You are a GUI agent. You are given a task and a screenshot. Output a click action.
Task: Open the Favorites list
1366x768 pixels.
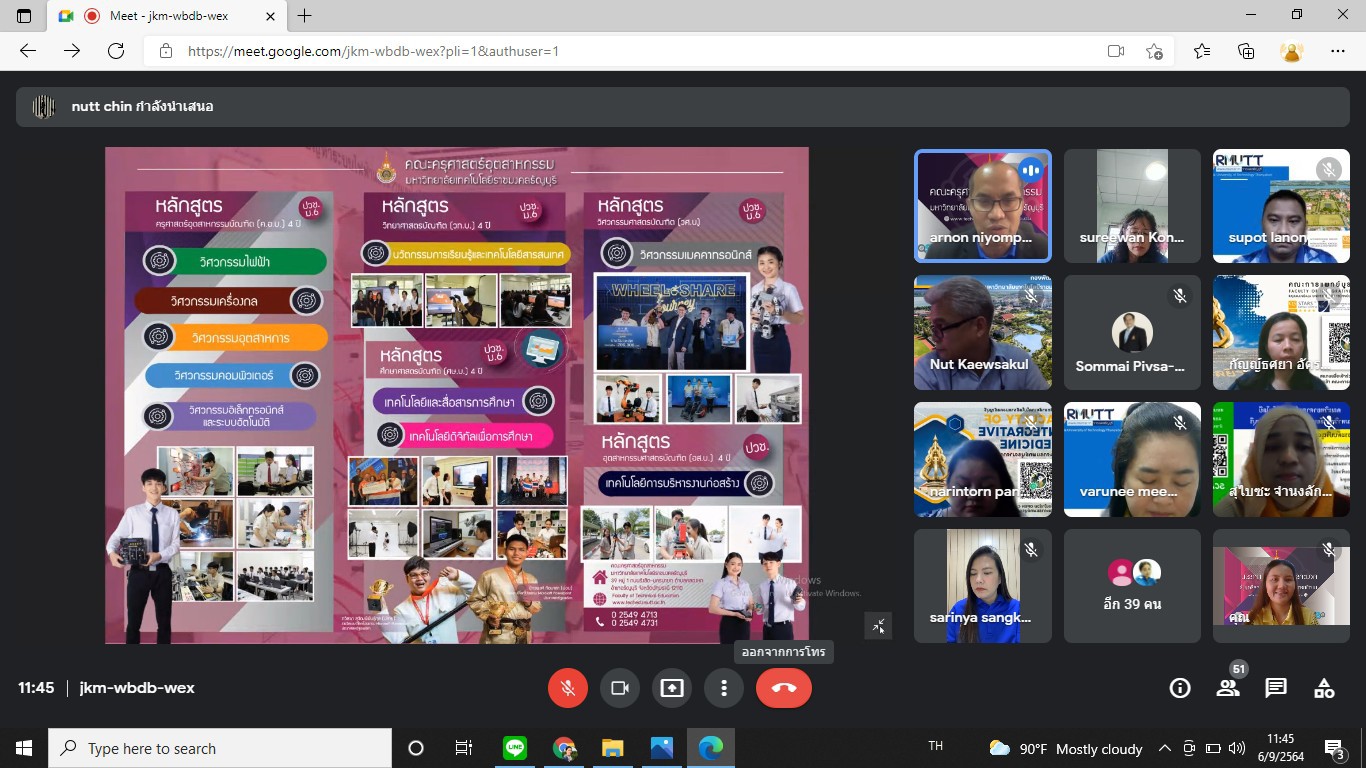pyautogui.click(x=1202, y=51)
